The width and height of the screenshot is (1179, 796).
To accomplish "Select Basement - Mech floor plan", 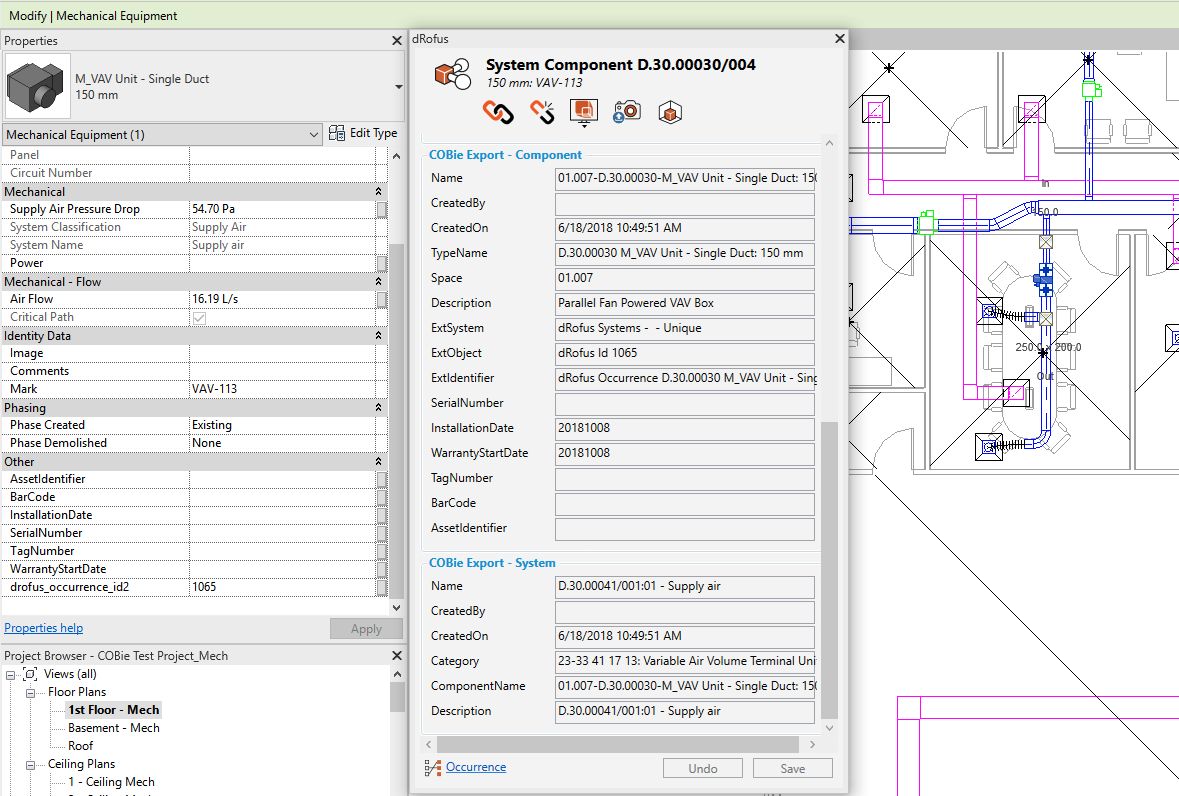I will 113,728.
